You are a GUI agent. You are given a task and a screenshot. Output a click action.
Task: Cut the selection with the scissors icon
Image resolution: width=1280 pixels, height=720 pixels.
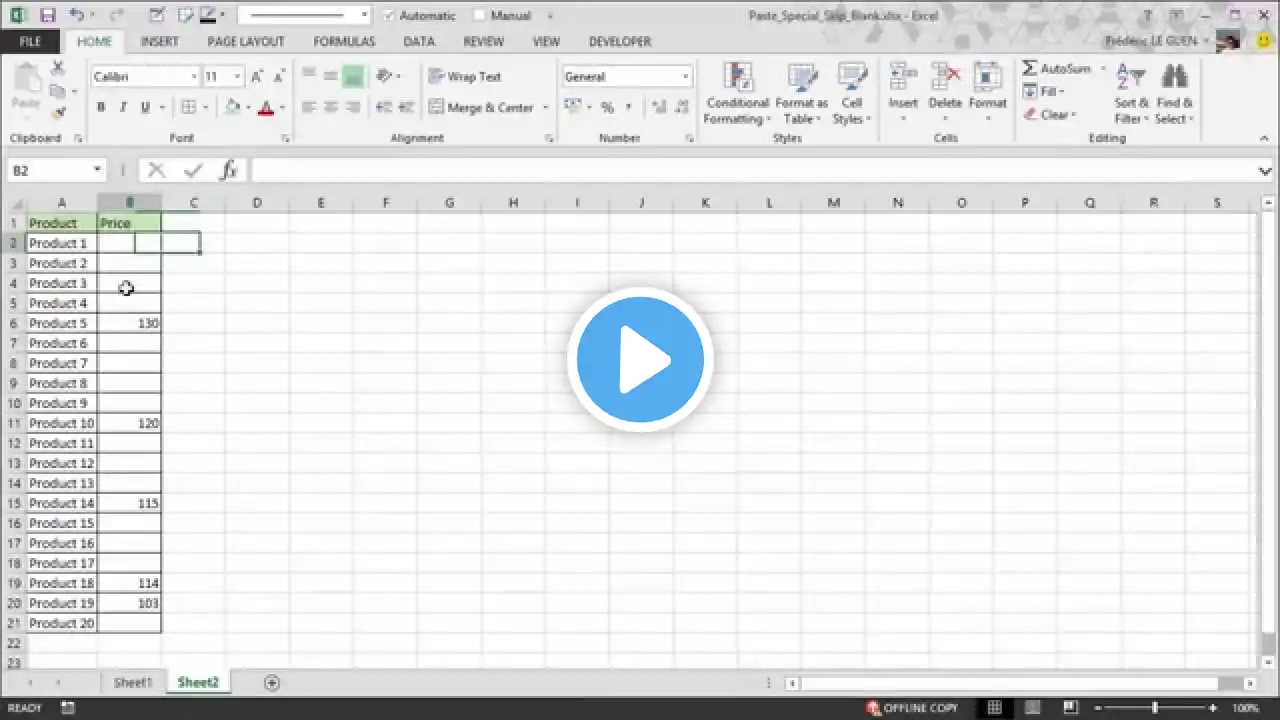coord(58,69)
